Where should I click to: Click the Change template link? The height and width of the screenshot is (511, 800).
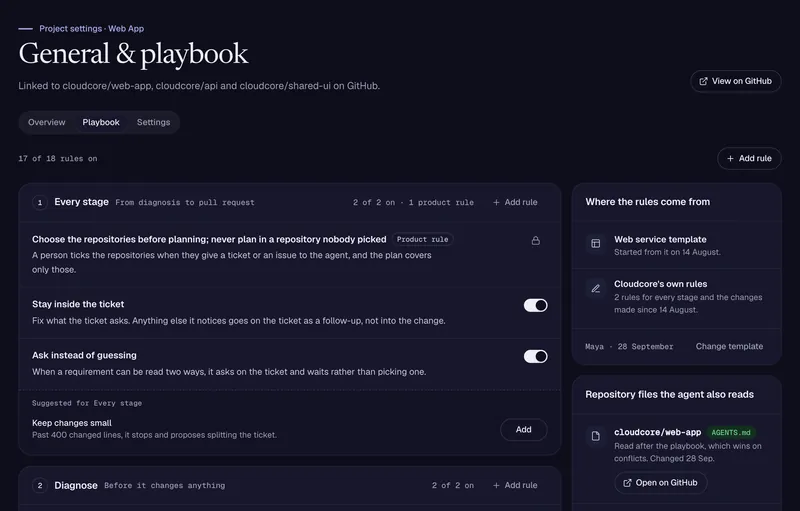pos(729,346)
